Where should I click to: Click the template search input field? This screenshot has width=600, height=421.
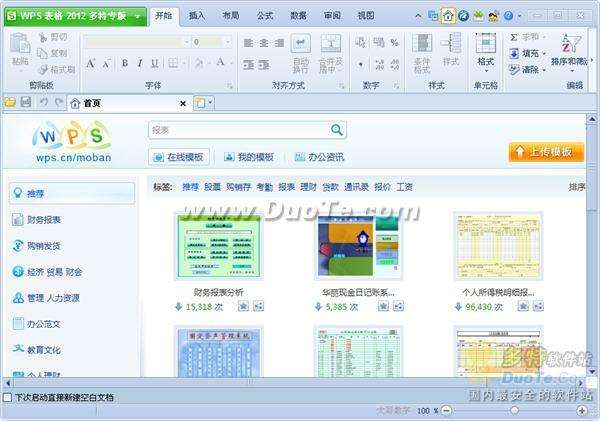coord(239,131)
